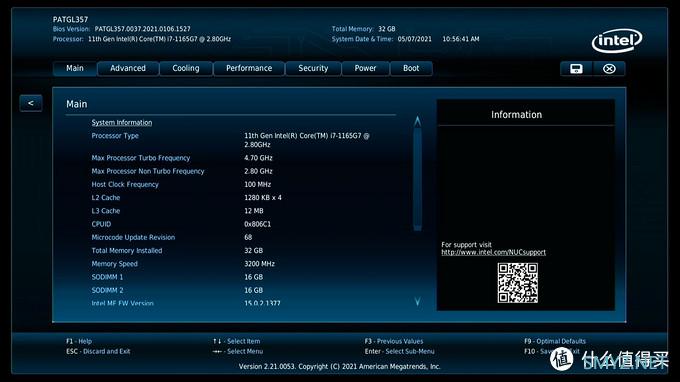Image resolution: width=680 pixels, height=382 pixels.
Task: Open the Cooling tab
Action: [186, 69]
